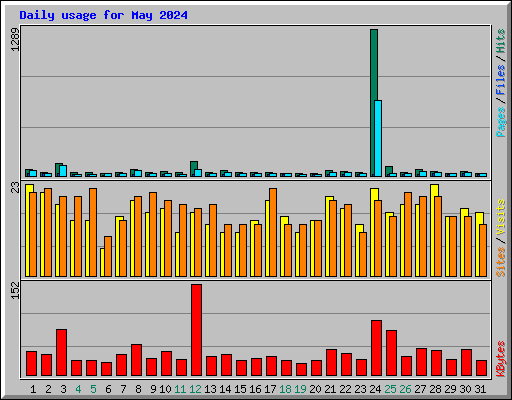Viewport: 512px width, 400px height.
Task: Click day label 22 on the x-axis
Action: click(x=345, y=389)
